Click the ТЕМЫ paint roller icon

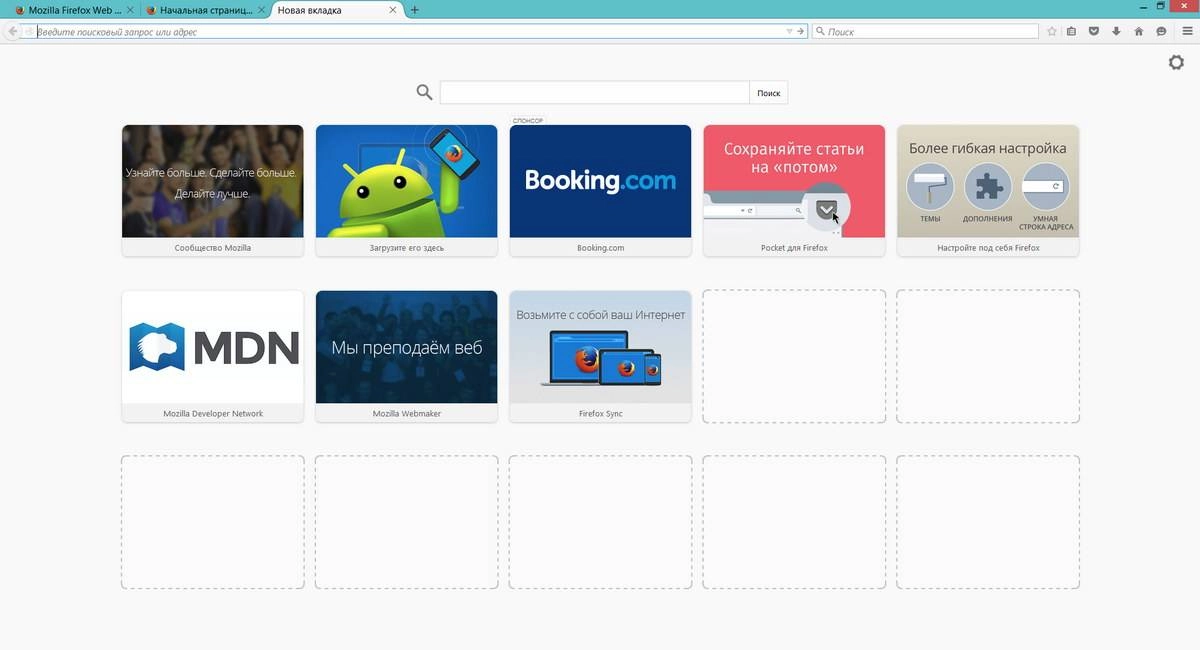(x=930, y=187)
